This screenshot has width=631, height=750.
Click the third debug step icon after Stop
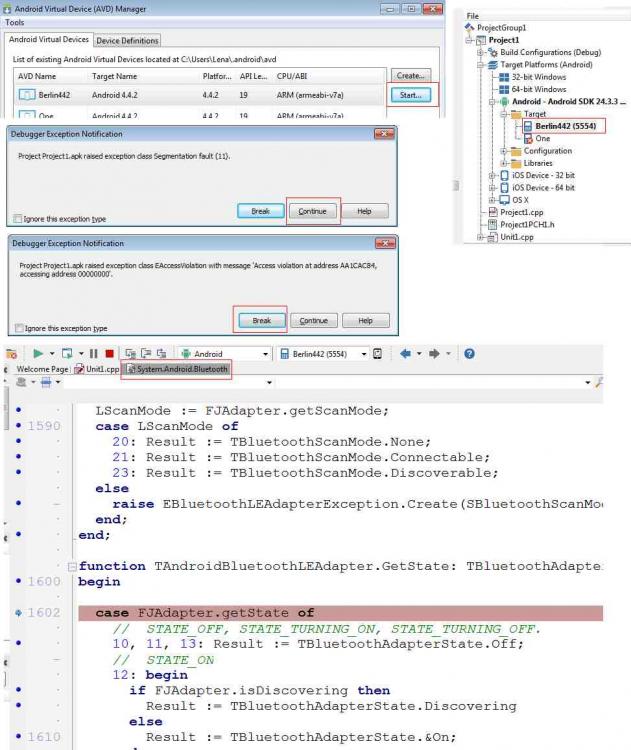tap(162, 353)
